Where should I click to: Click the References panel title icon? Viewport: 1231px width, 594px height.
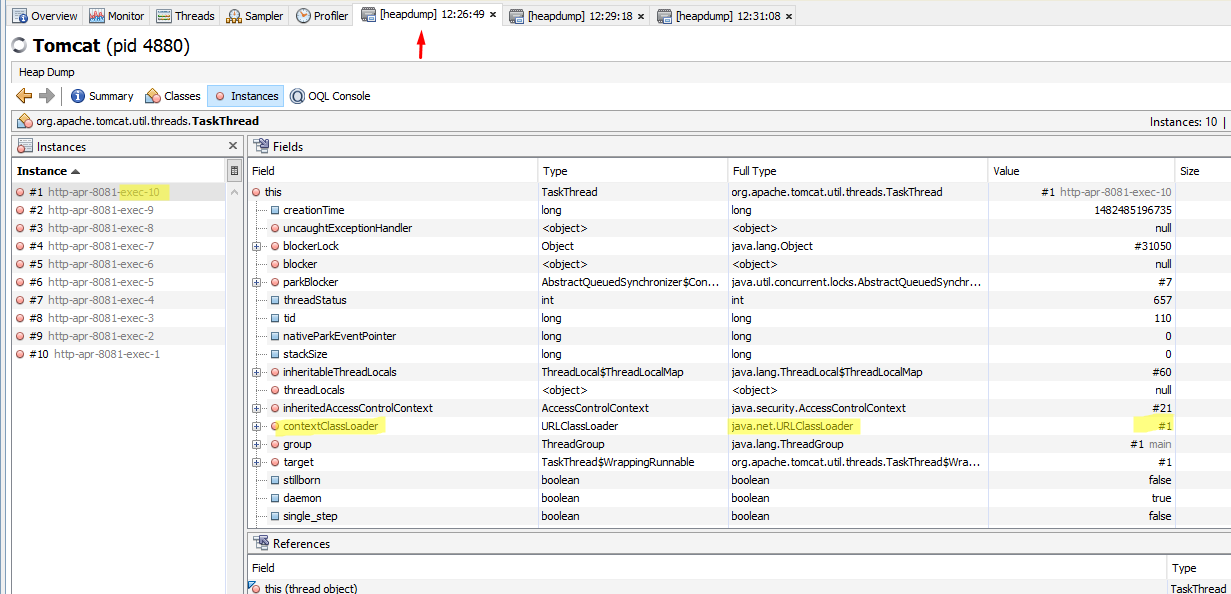[x=261, y=544]
